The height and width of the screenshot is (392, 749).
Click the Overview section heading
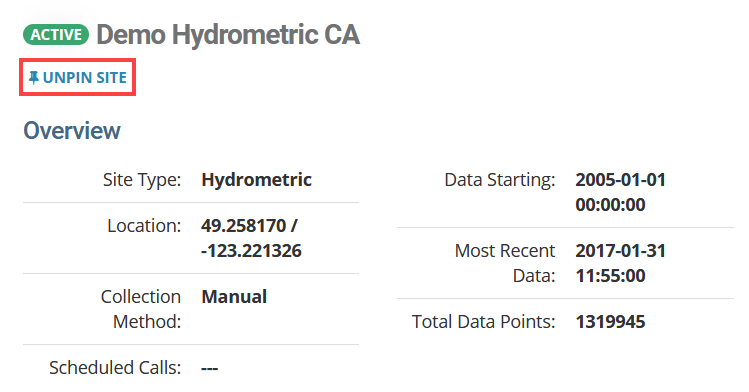pos(72,130)
